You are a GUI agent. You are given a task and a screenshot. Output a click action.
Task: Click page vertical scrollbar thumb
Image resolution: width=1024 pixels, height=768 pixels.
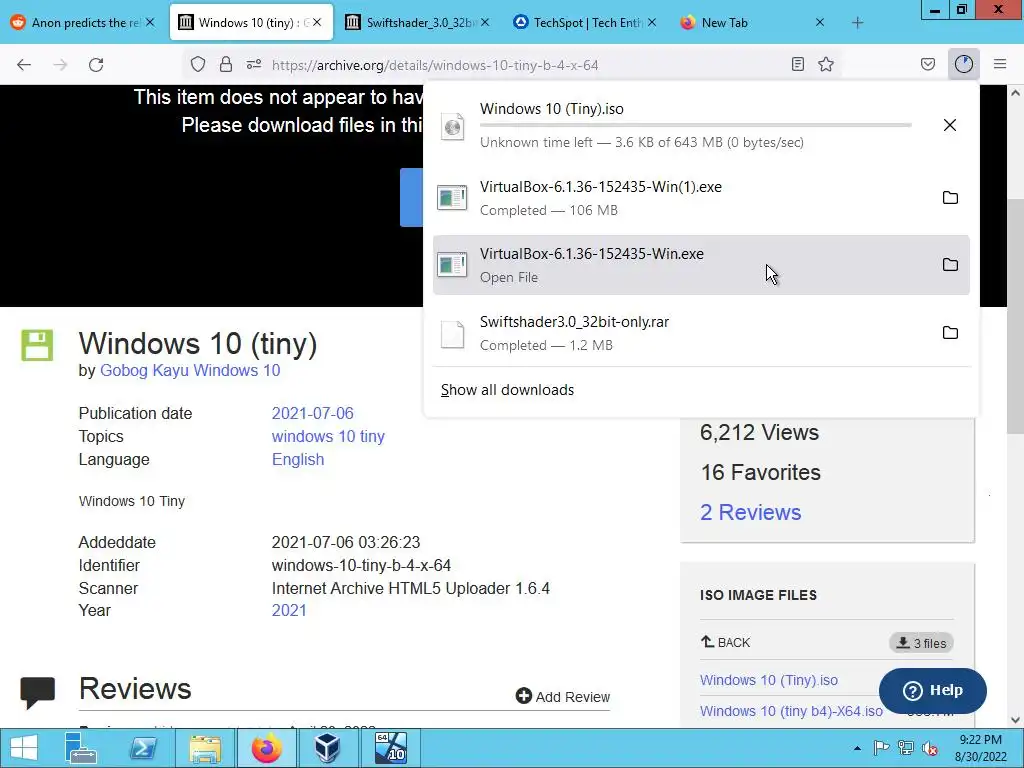pyautogui.click(x=1015, y=315)
